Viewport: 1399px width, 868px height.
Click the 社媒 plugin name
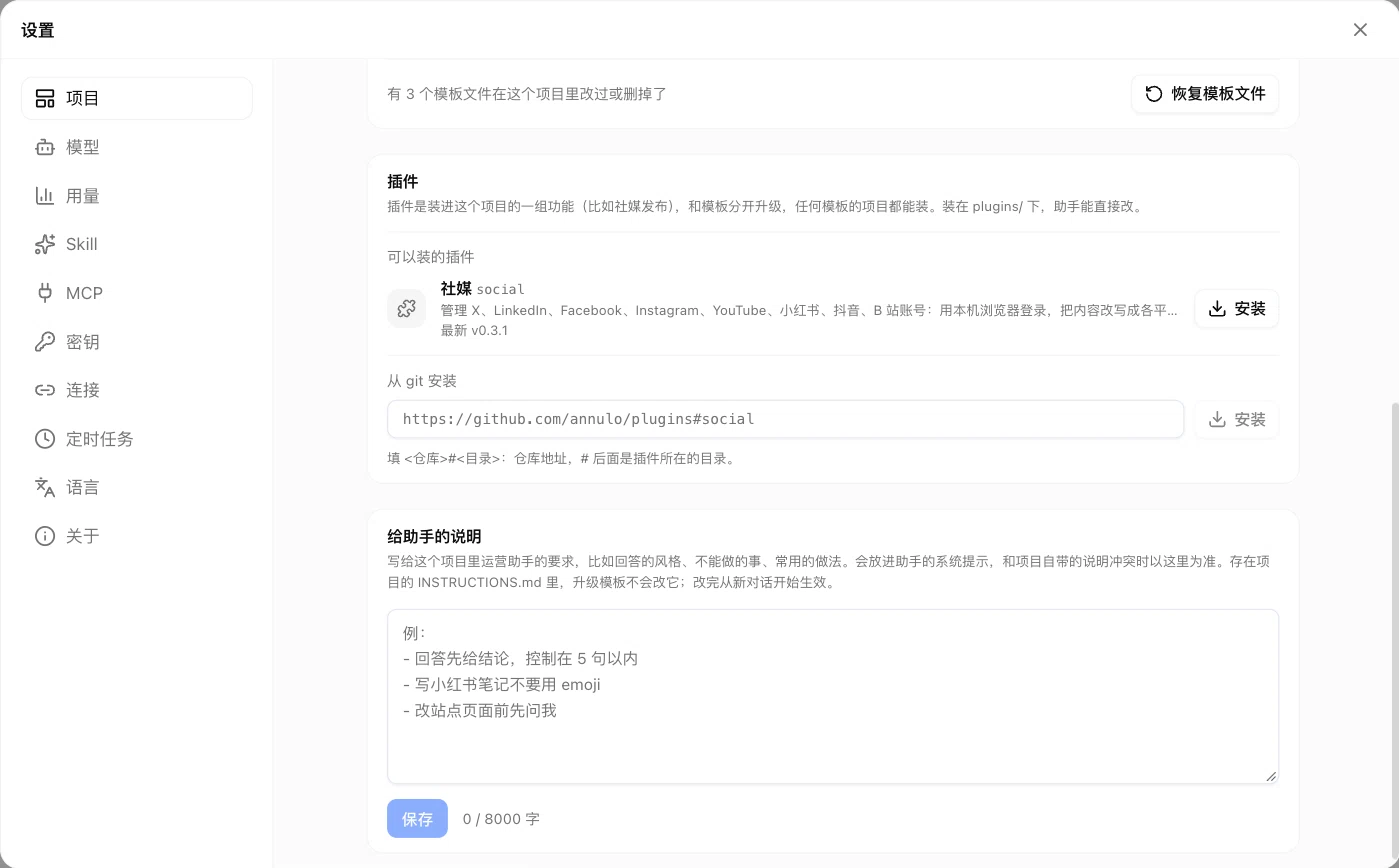pyautogui.click(x=456, y=289)
